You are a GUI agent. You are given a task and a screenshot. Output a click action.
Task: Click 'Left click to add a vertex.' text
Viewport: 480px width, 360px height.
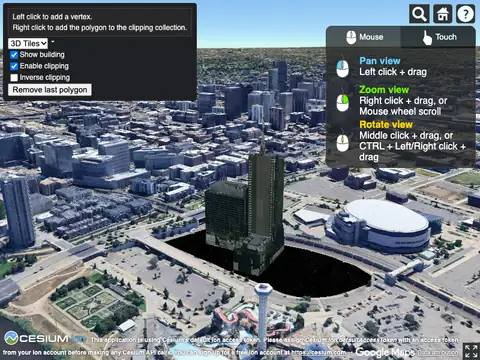pos(52,17)
